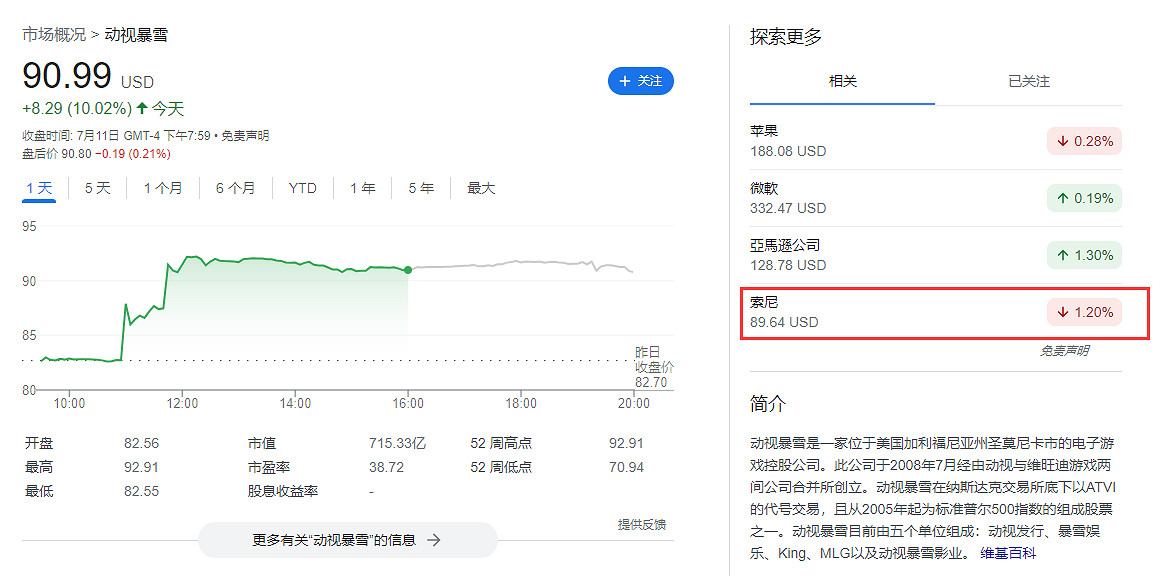The height and width of the screenshot is (576, 1164).
Task: Select the 相关 tab under 探索更多
Action: point(841,82)
